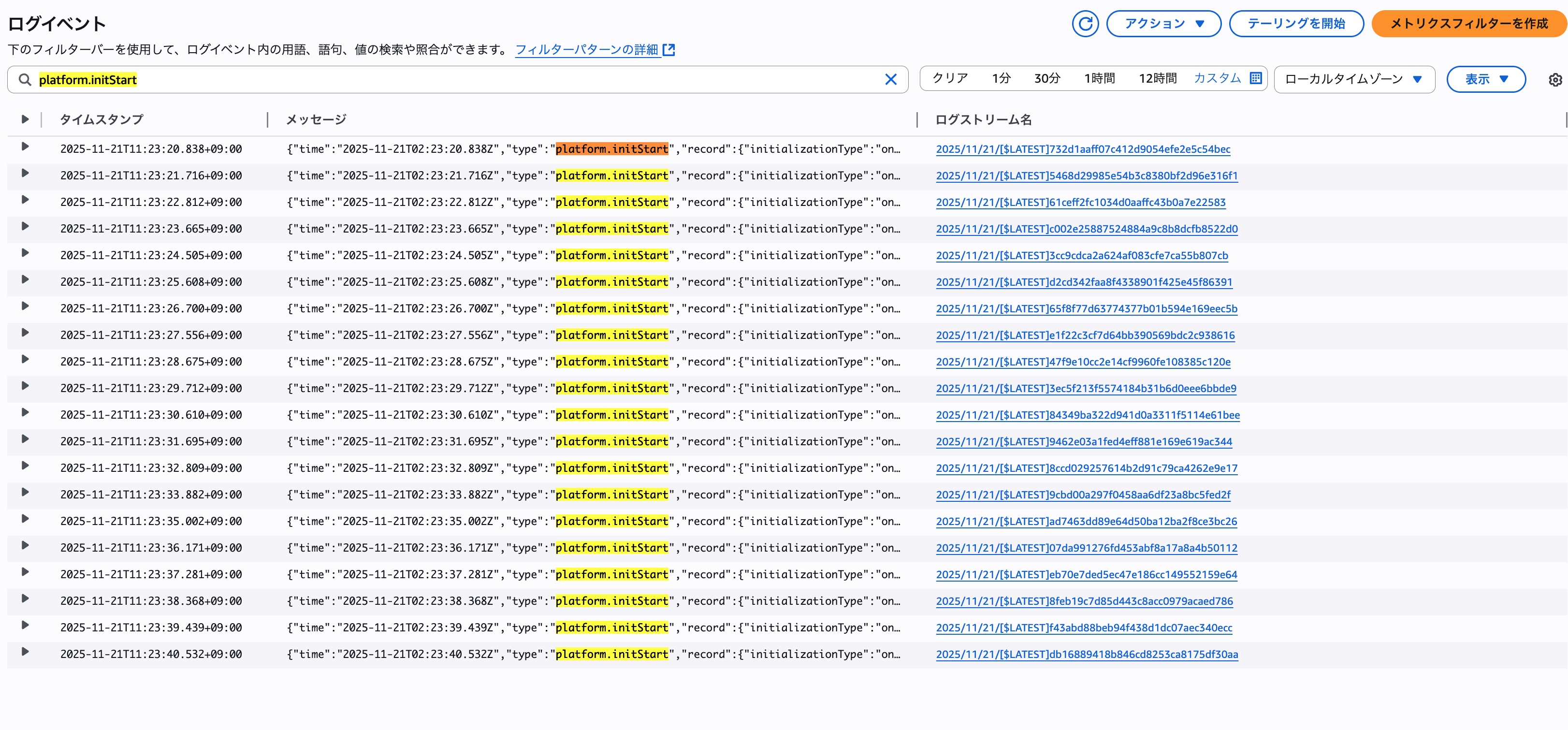The height and width of the screenshot is (730, 1568).
Task: Open the settings gear icon
Action: pos(1556,79)
